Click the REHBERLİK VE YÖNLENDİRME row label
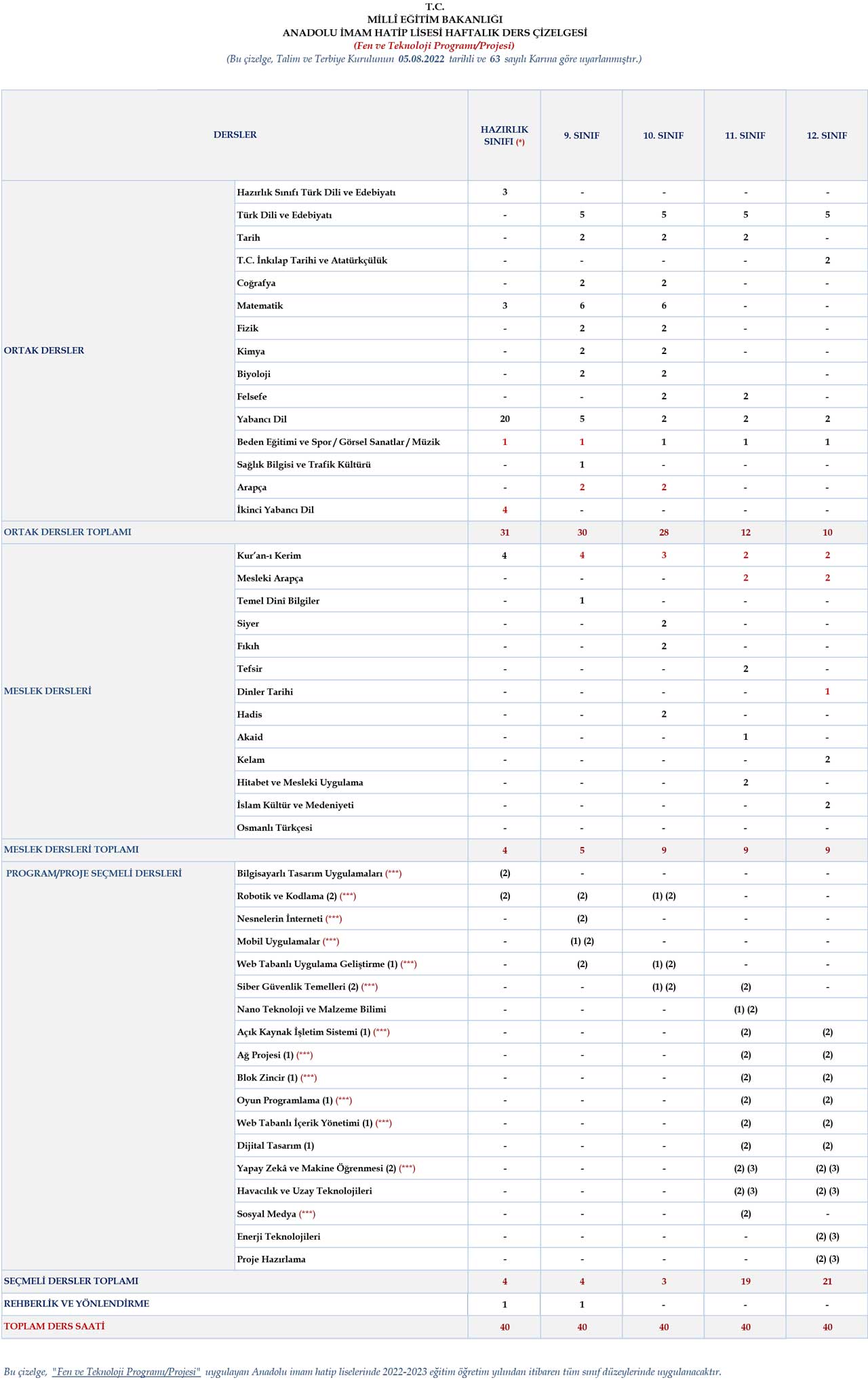The height and width of the screenshot is (1380, 868). coord(77,1303)
